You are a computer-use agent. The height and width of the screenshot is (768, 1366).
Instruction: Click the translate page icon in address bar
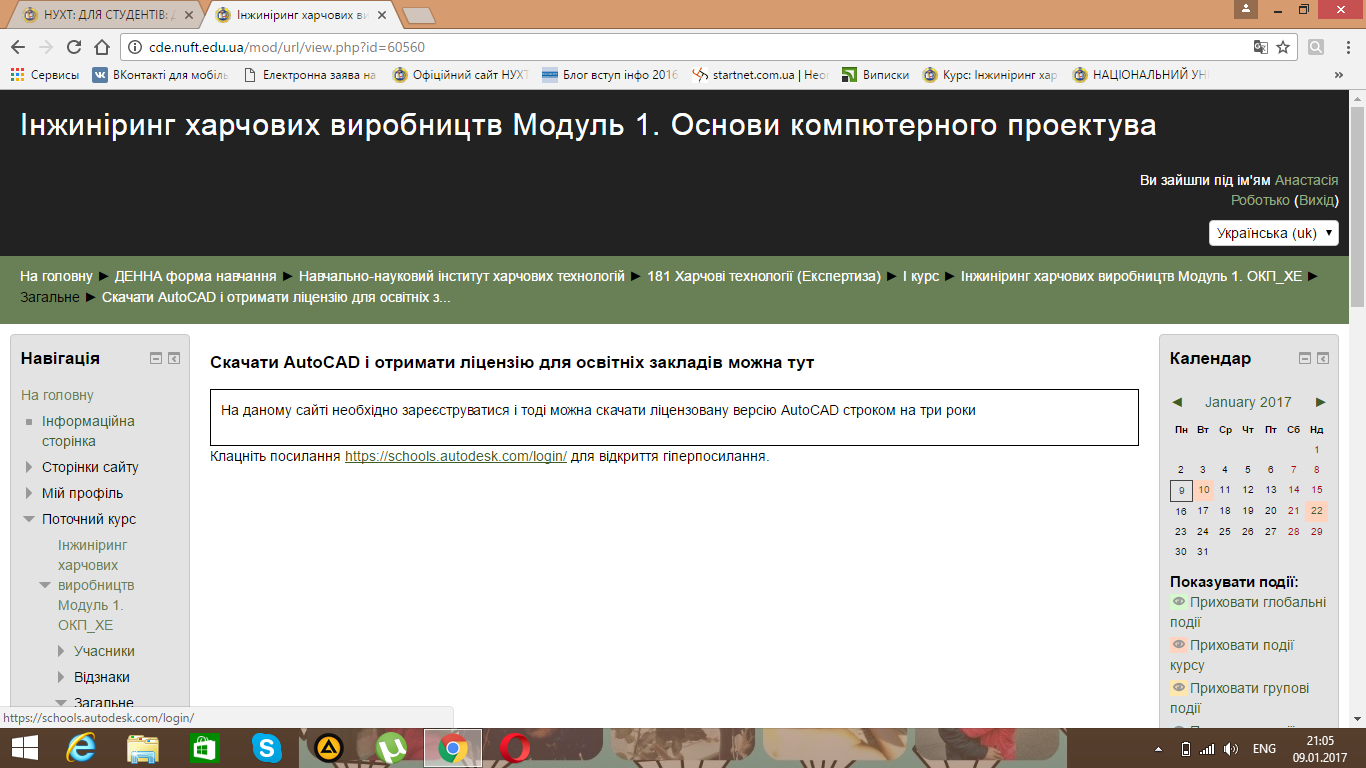(1261, 47)
